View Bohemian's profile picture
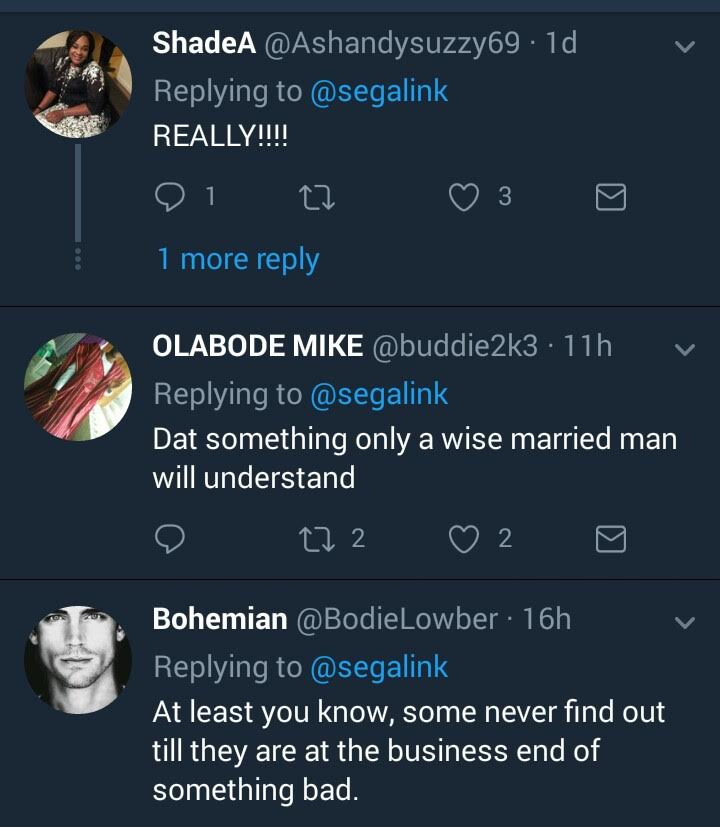 coord(77,659)
